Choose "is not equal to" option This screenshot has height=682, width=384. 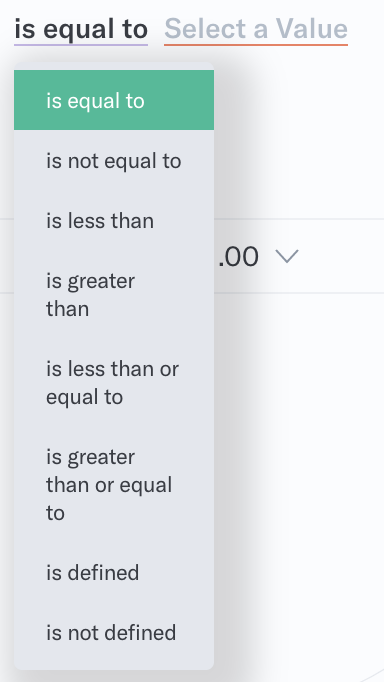pyautogui.click(x=114, y=161)
